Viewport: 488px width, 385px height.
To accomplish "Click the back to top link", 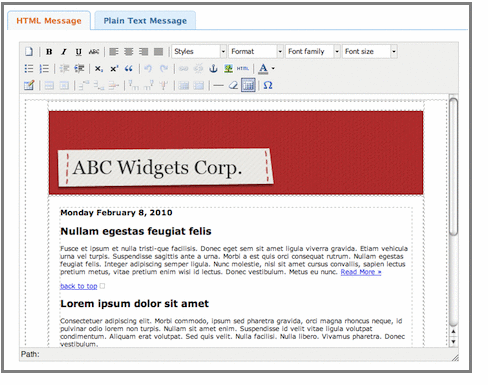I will coord(79,286).
